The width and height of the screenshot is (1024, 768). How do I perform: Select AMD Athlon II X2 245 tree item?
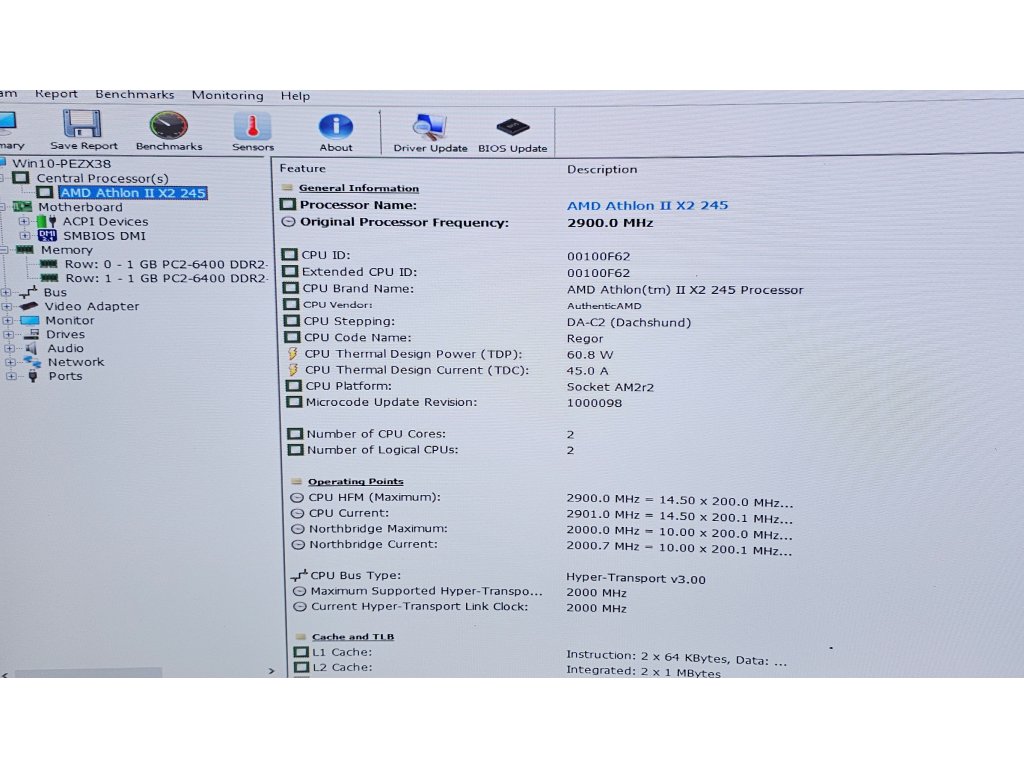click(x=133, y=193)
